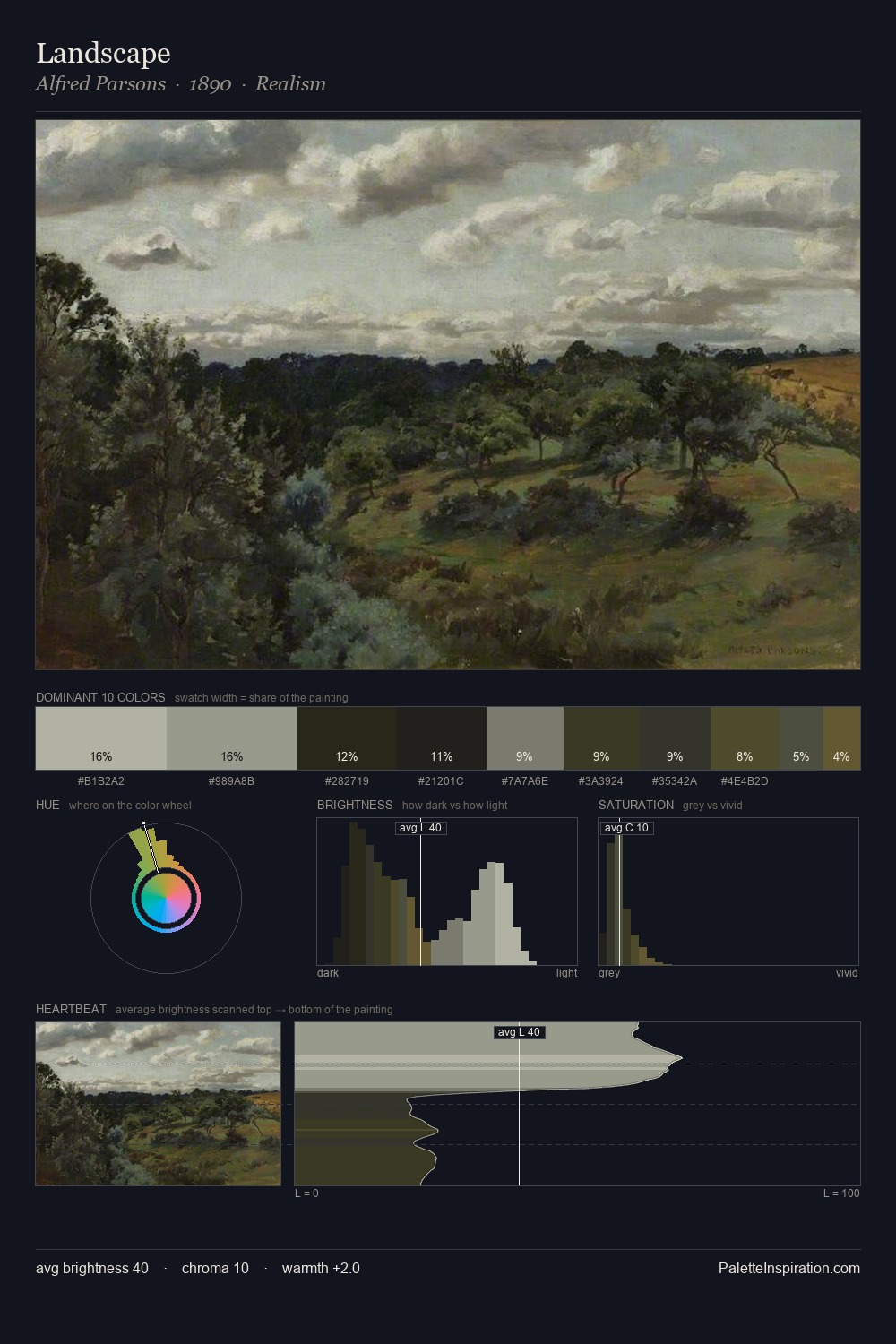The height and width of the screenshot is (1344, 896).
Task: Click the 'vivid' axis label
Action: click(847, 972)
